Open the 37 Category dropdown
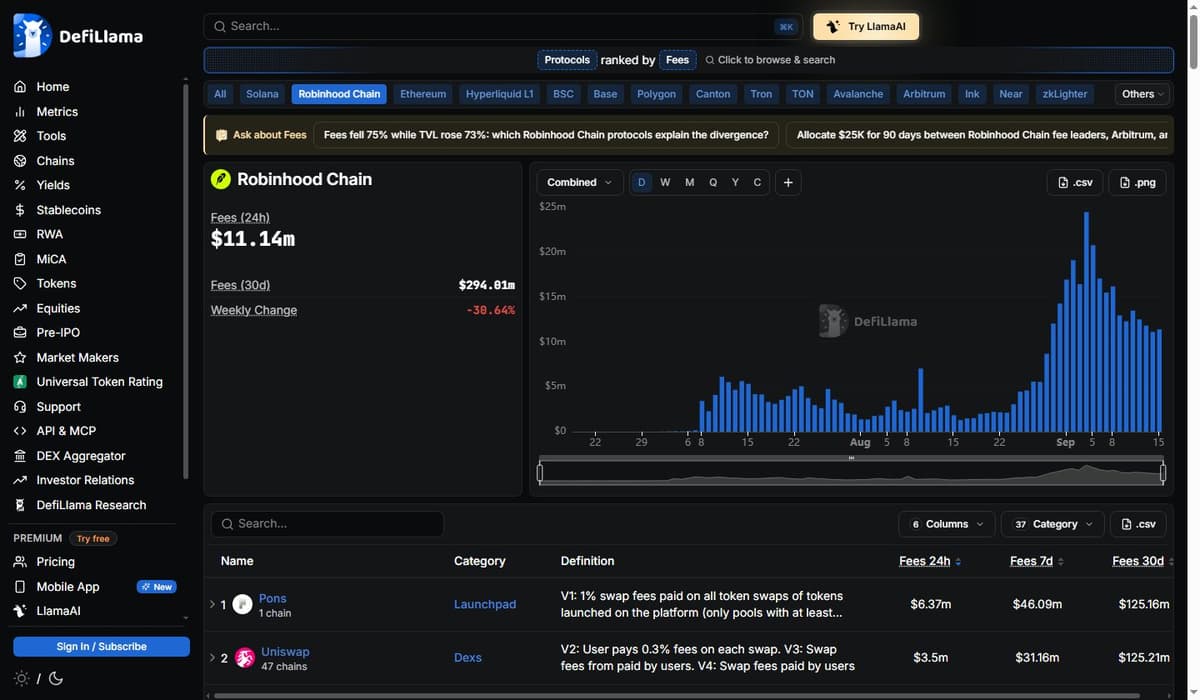Viewport: 1200px width, 700px height. click(x=1052, y=524)
